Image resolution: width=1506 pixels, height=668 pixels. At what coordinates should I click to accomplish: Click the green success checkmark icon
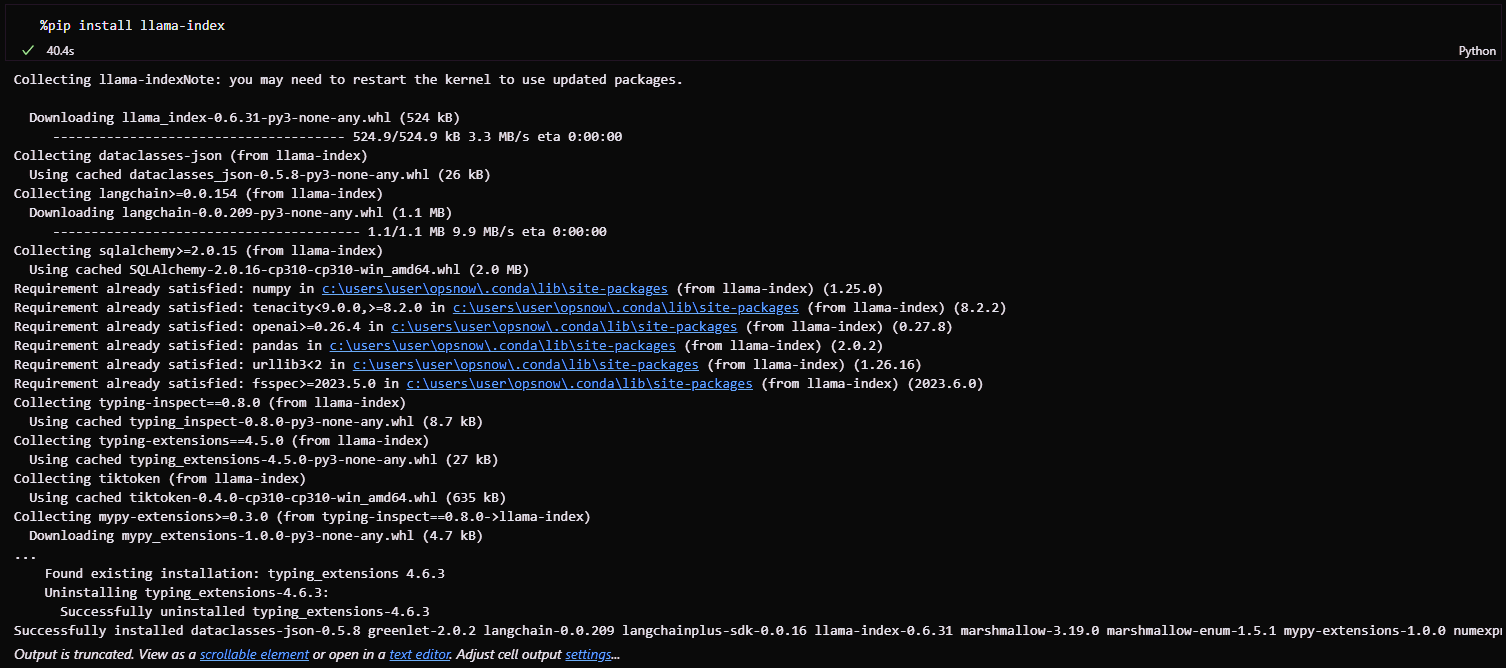pos(28,49)
